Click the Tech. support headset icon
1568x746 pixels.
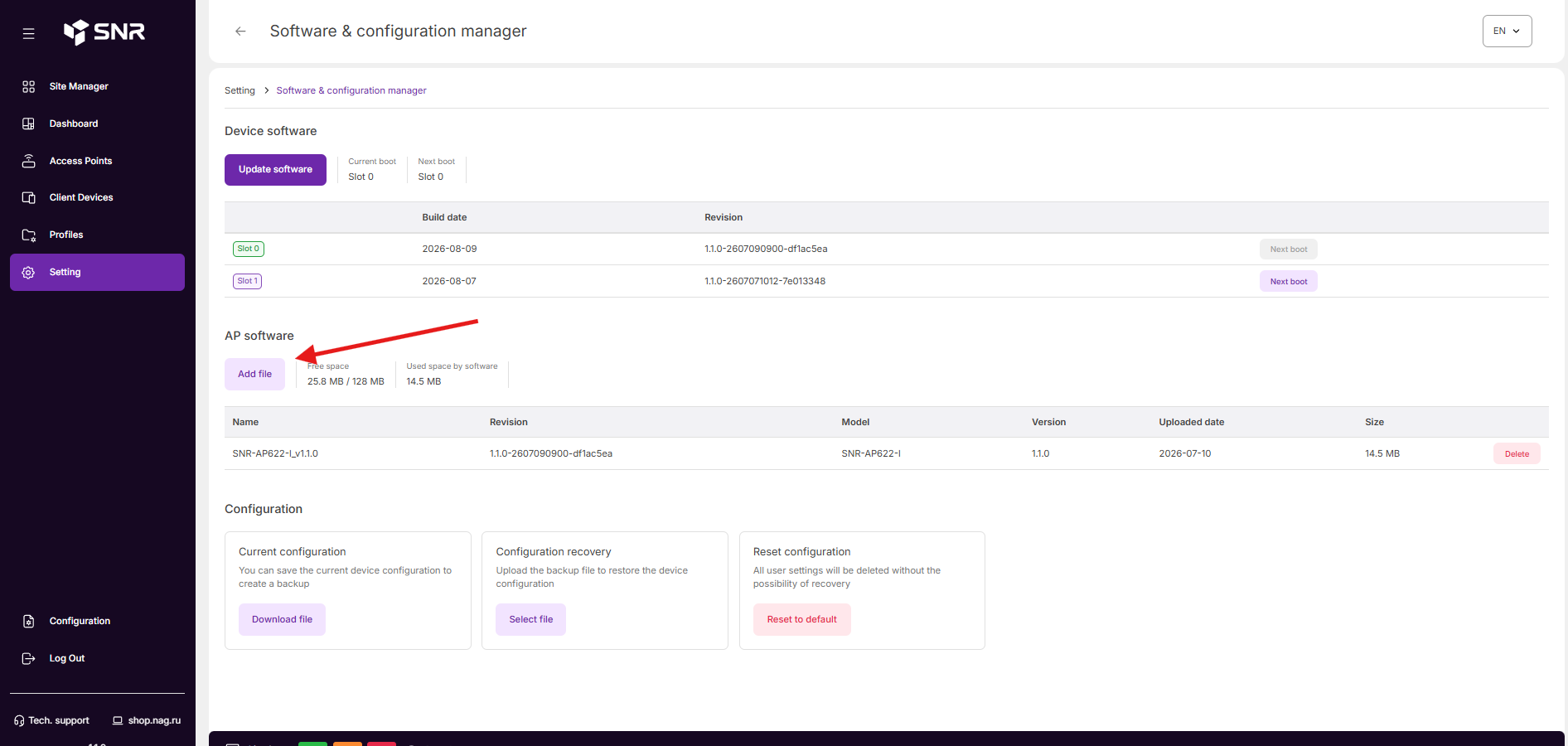tap(19, 720)
